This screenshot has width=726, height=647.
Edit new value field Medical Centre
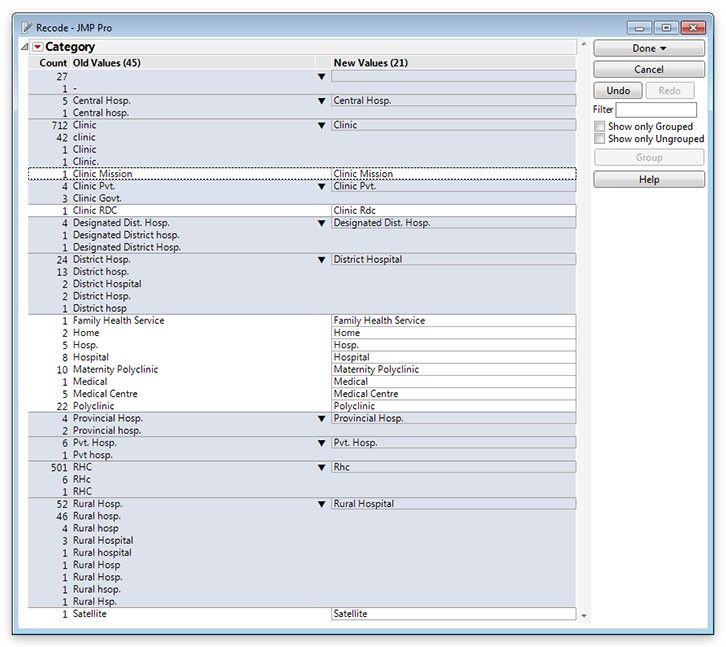coord(454,394)
